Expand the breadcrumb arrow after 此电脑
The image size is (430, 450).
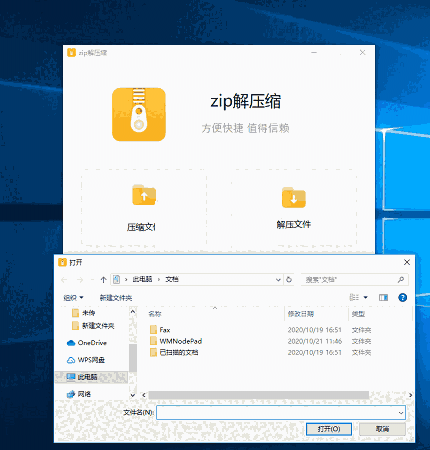159,279
